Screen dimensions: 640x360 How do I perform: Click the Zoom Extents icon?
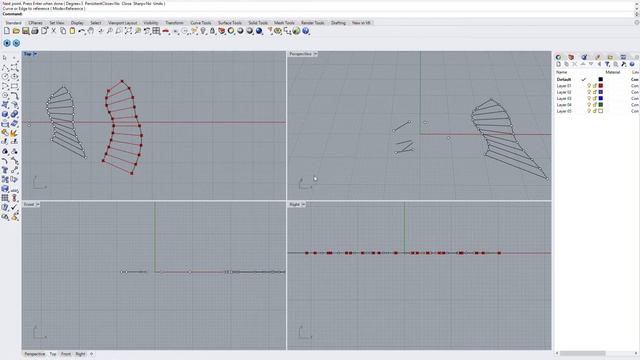click(x=128, y=31)
